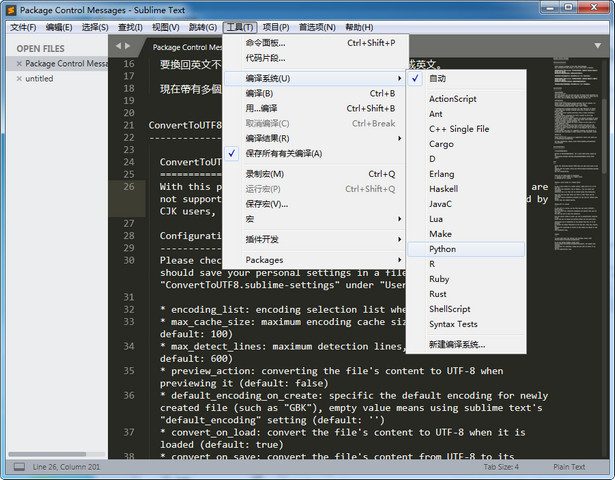Select R build system

click(466, 264)
